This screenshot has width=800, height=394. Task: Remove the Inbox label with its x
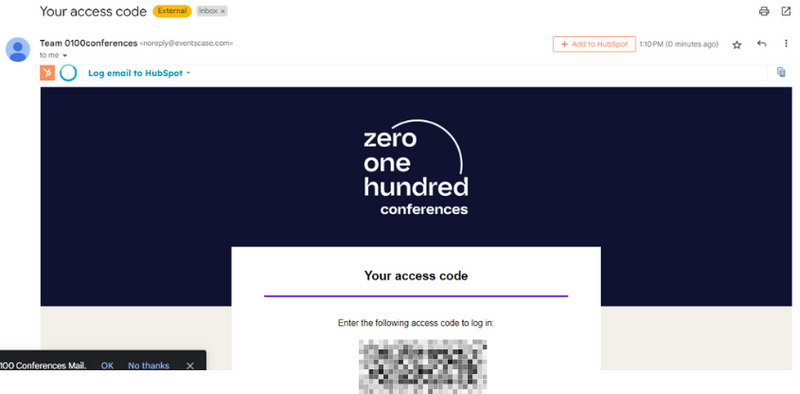(223, 11)
